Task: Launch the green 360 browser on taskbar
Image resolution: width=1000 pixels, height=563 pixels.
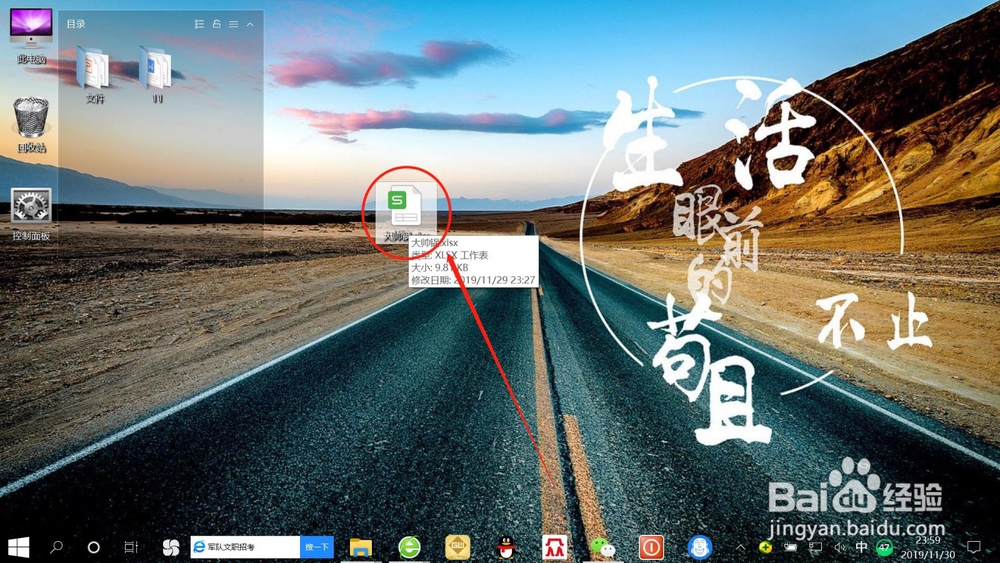Action: pyautogui.click(x=409, y=547)
